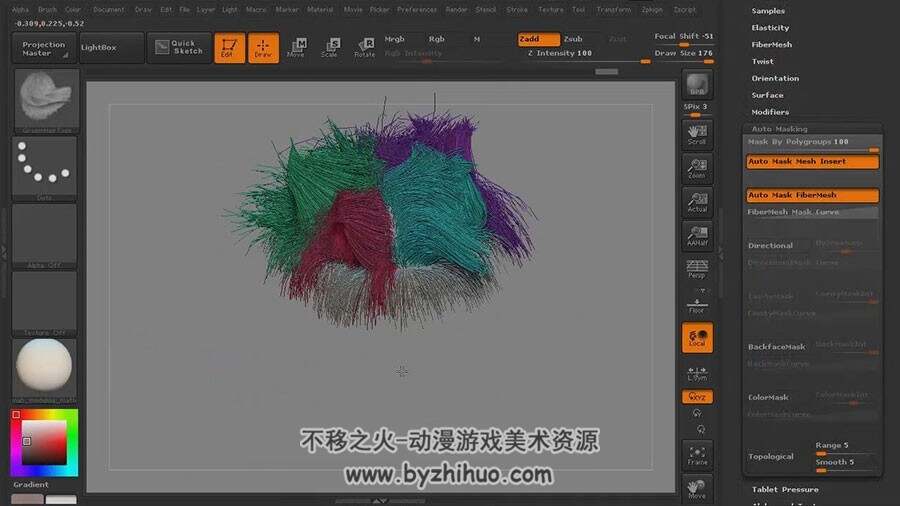Collapse the Auto Masking section

779,129
